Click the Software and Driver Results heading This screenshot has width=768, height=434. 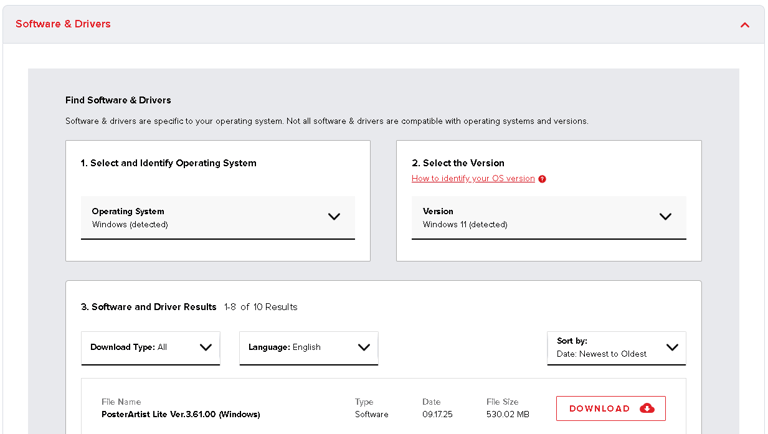pos(149,307)
